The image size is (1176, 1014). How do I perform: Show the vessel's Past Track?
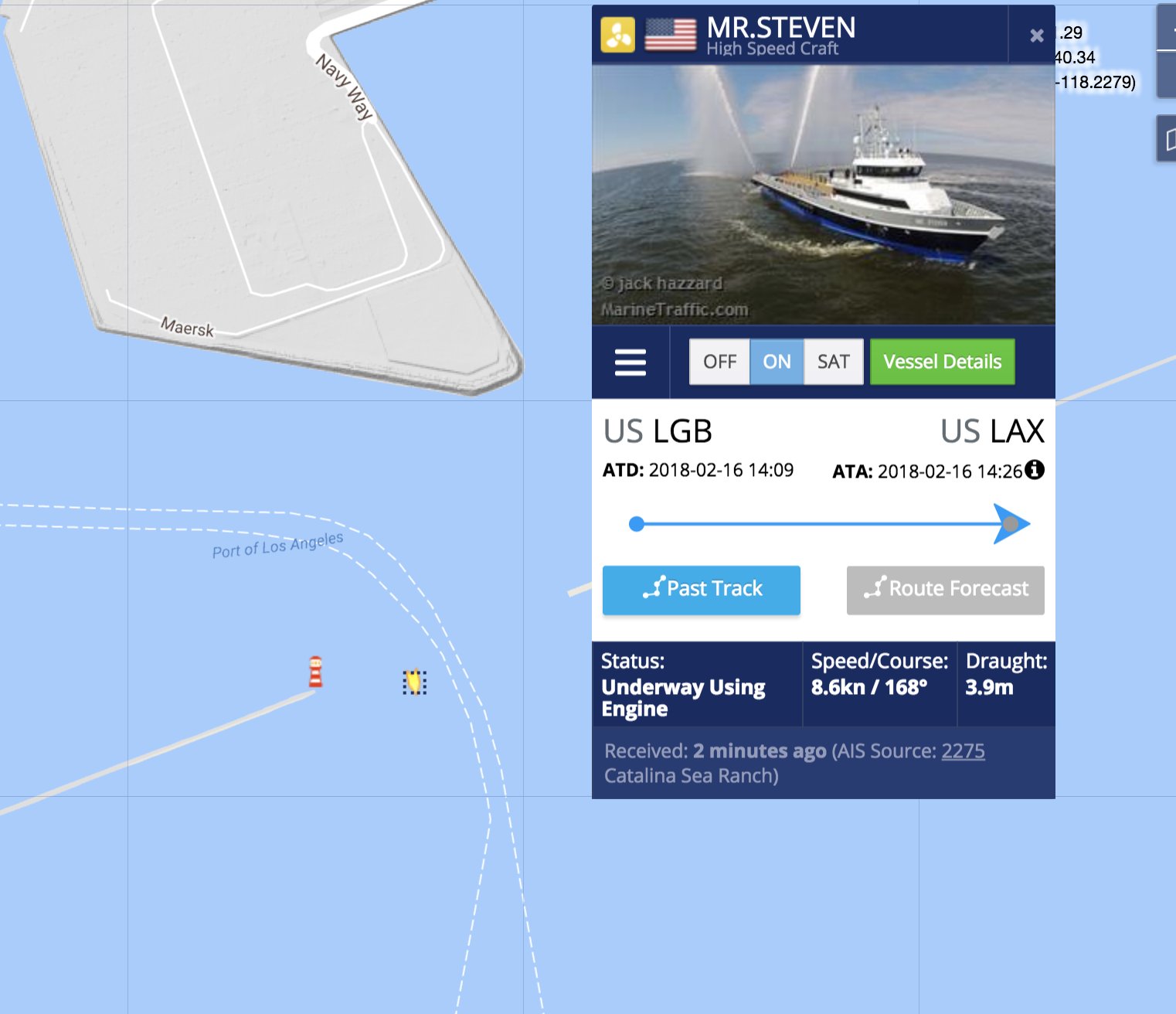pos(702,590)
